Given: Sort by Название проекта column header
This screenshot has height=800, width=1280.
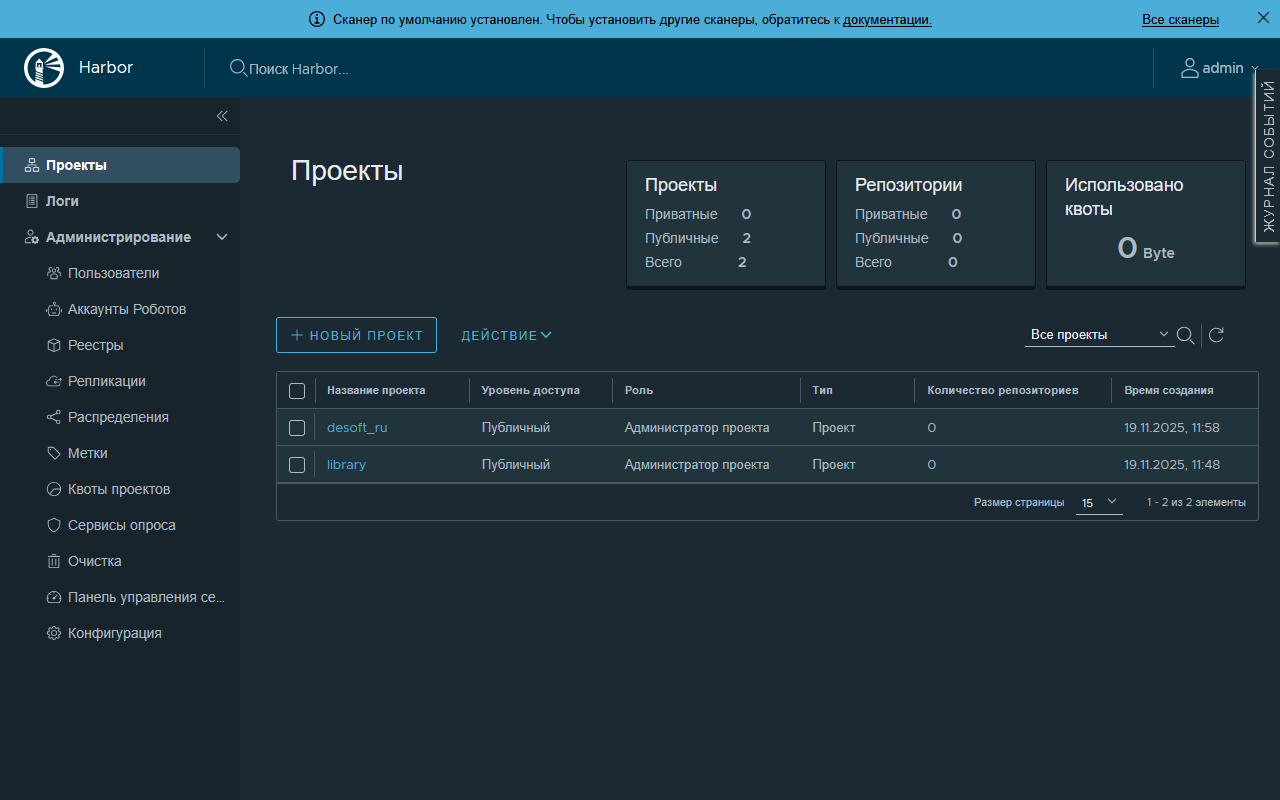Looking at the screenshot, I should (376, 390).
